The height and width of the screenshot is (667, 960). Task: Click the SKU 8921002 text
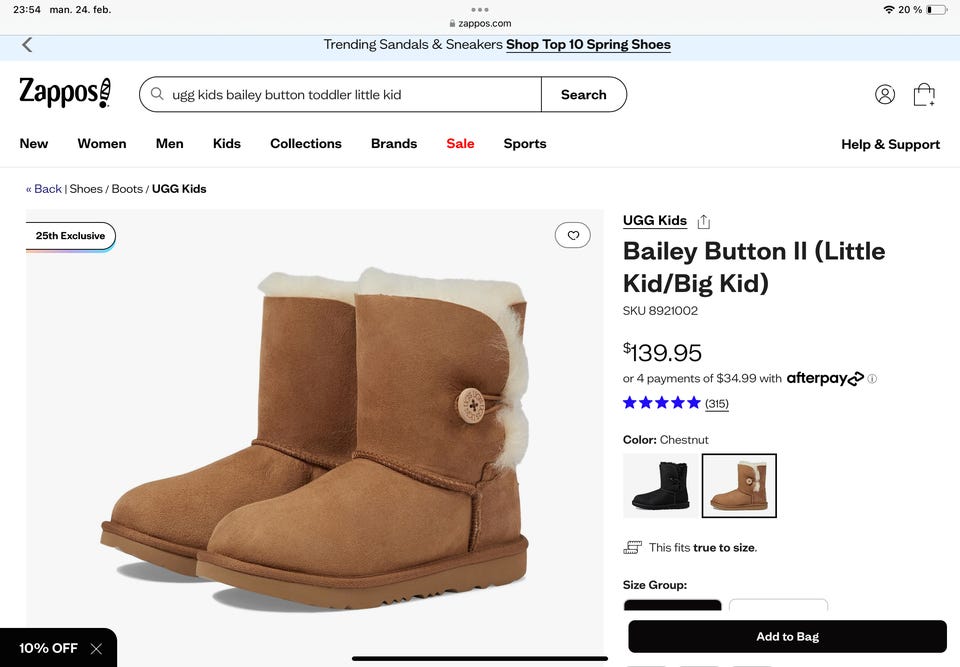tap(660, 311)
